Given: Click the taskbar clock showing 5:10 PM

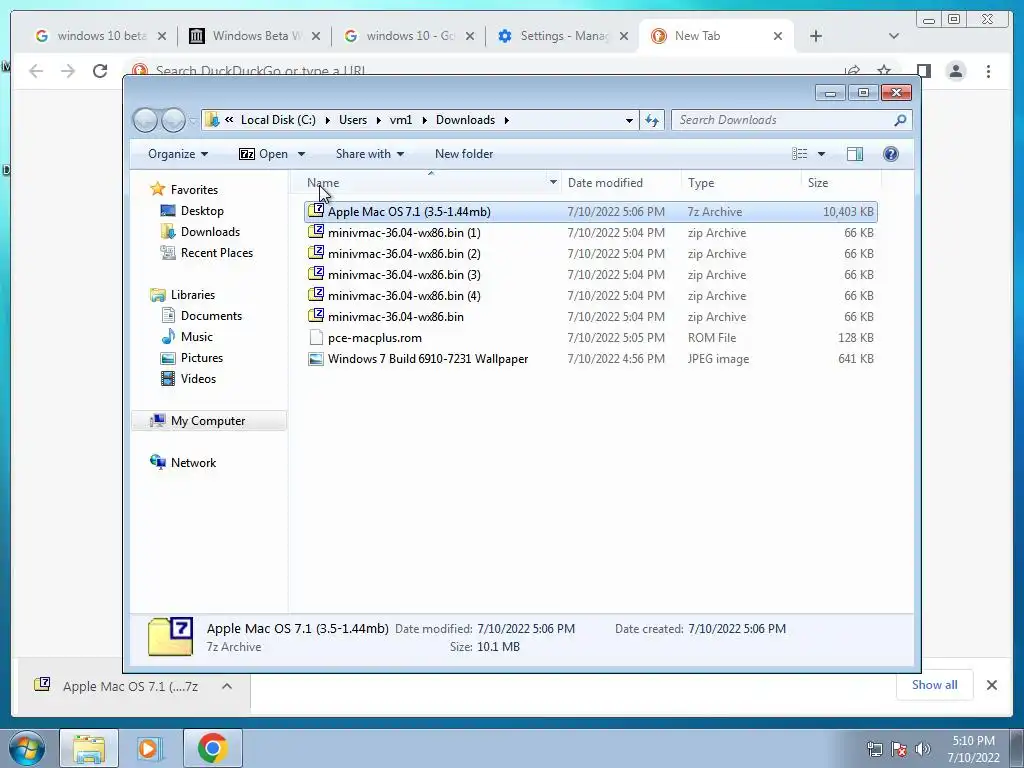Looking at the screenshot, I should (x=974, y=749).
